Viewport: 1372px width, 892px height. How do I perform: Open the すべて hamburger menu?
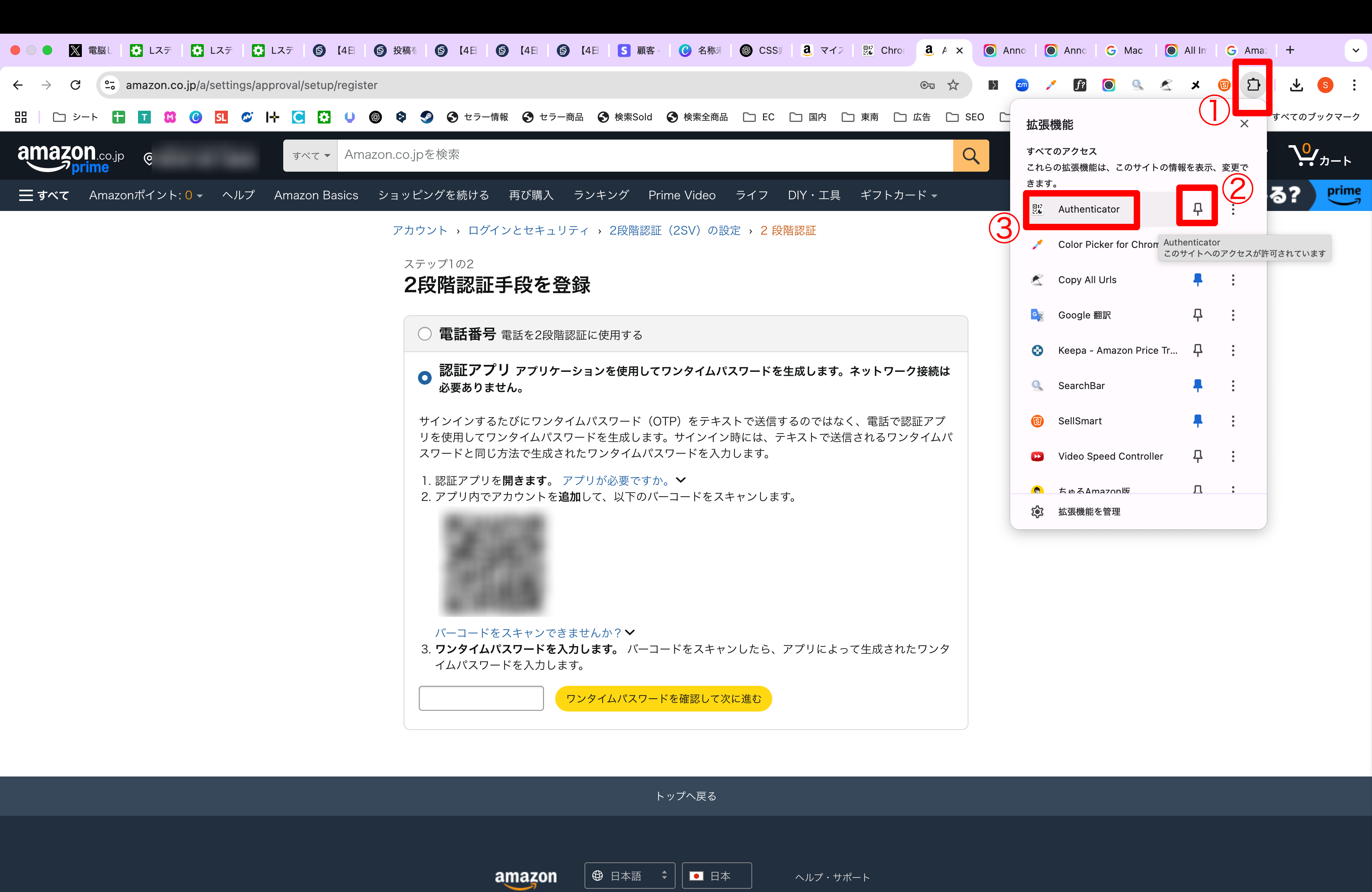pyautogui.click(x=44, y=195)
